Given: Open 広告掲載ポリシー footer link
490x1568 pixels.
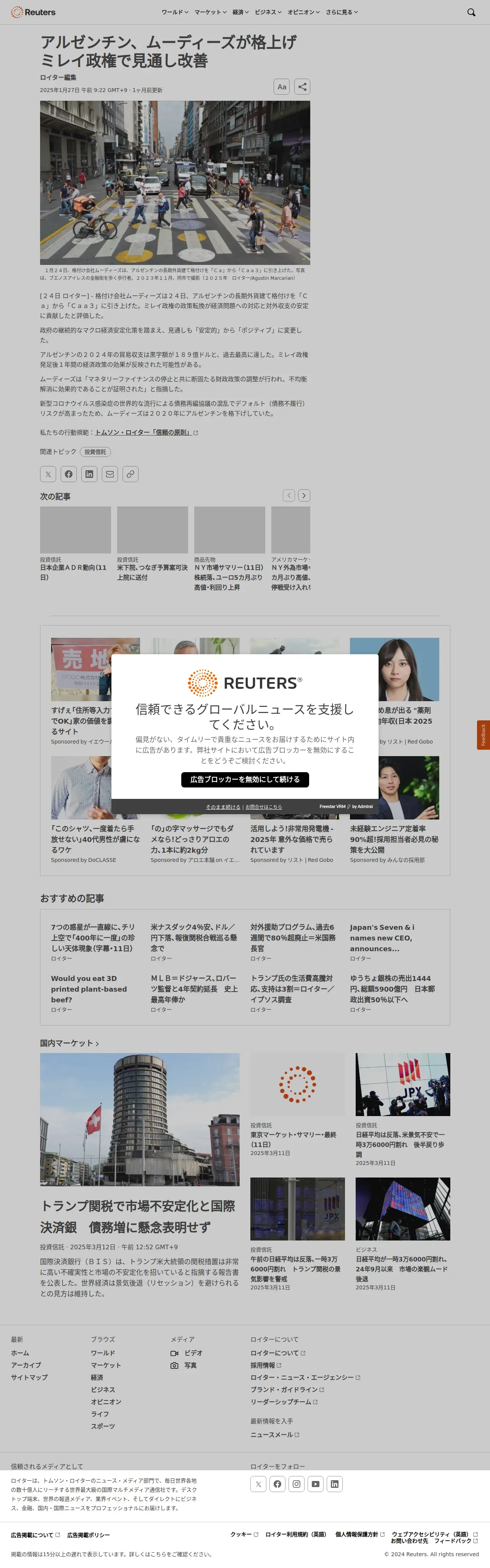Looking at the screenshot, I should pyautogui.click(x=88, y=1535).
